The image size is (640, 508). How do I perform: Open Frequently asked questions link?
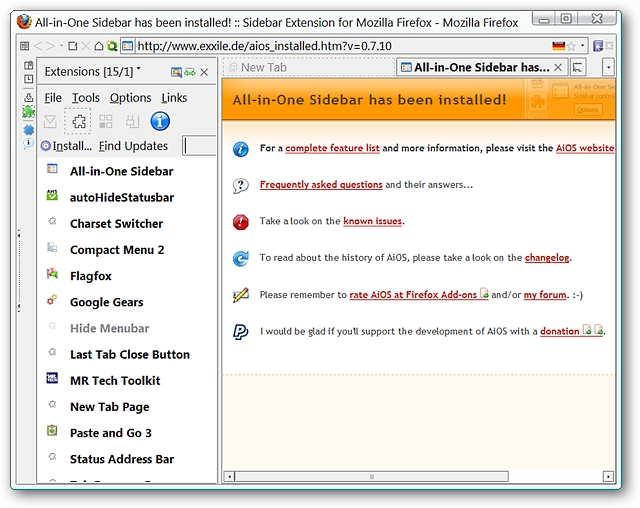tap(321, 184)
